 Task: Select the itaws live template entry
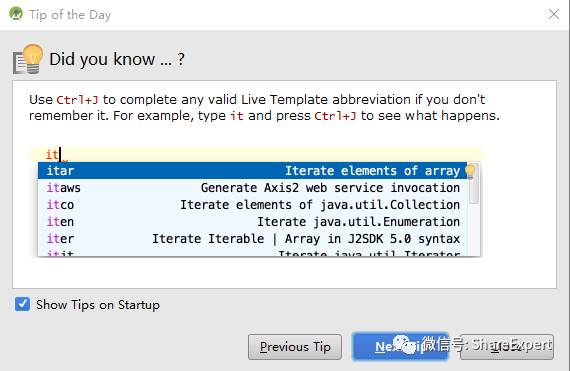tap(252, 187)
